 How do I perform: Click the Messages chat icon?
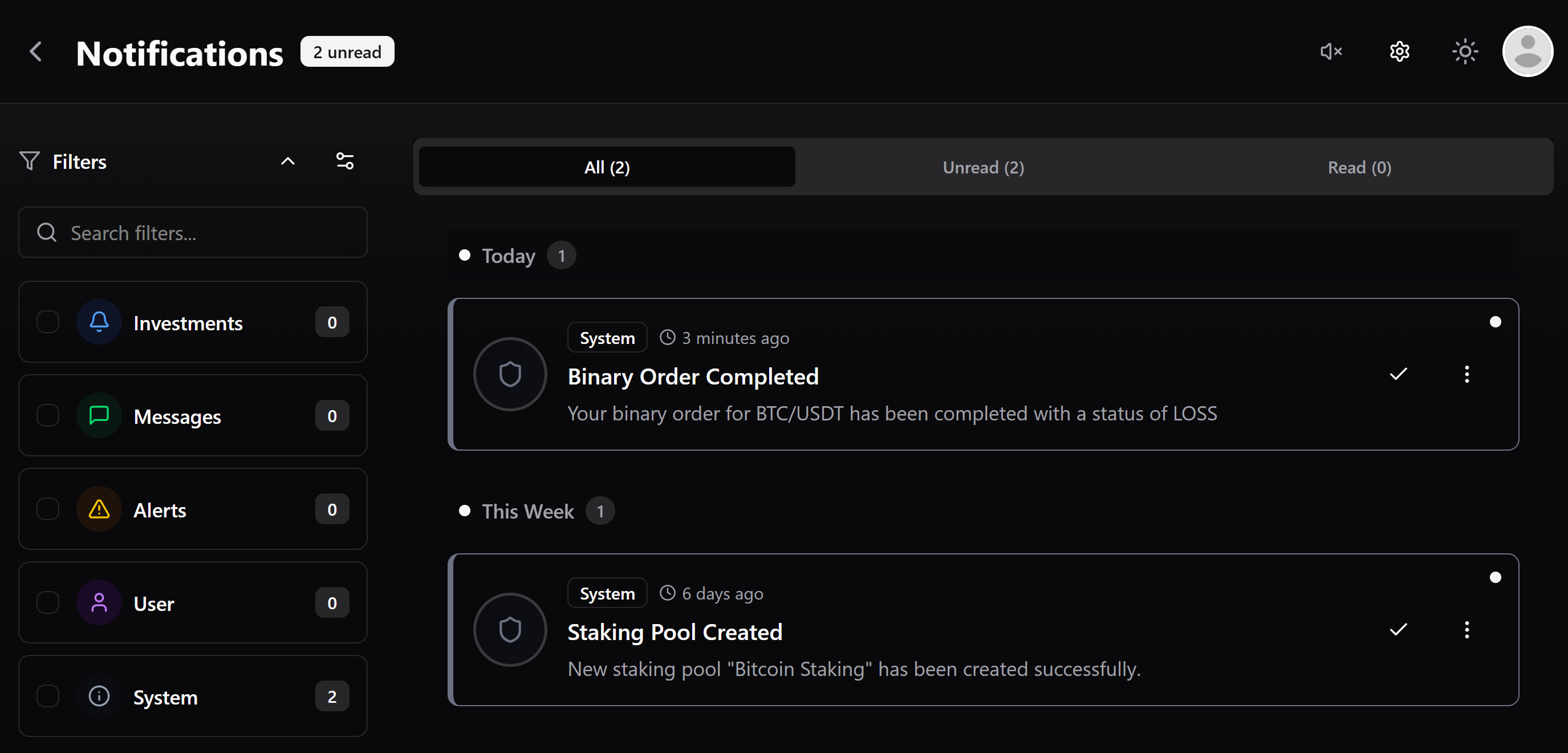[99, 416]
